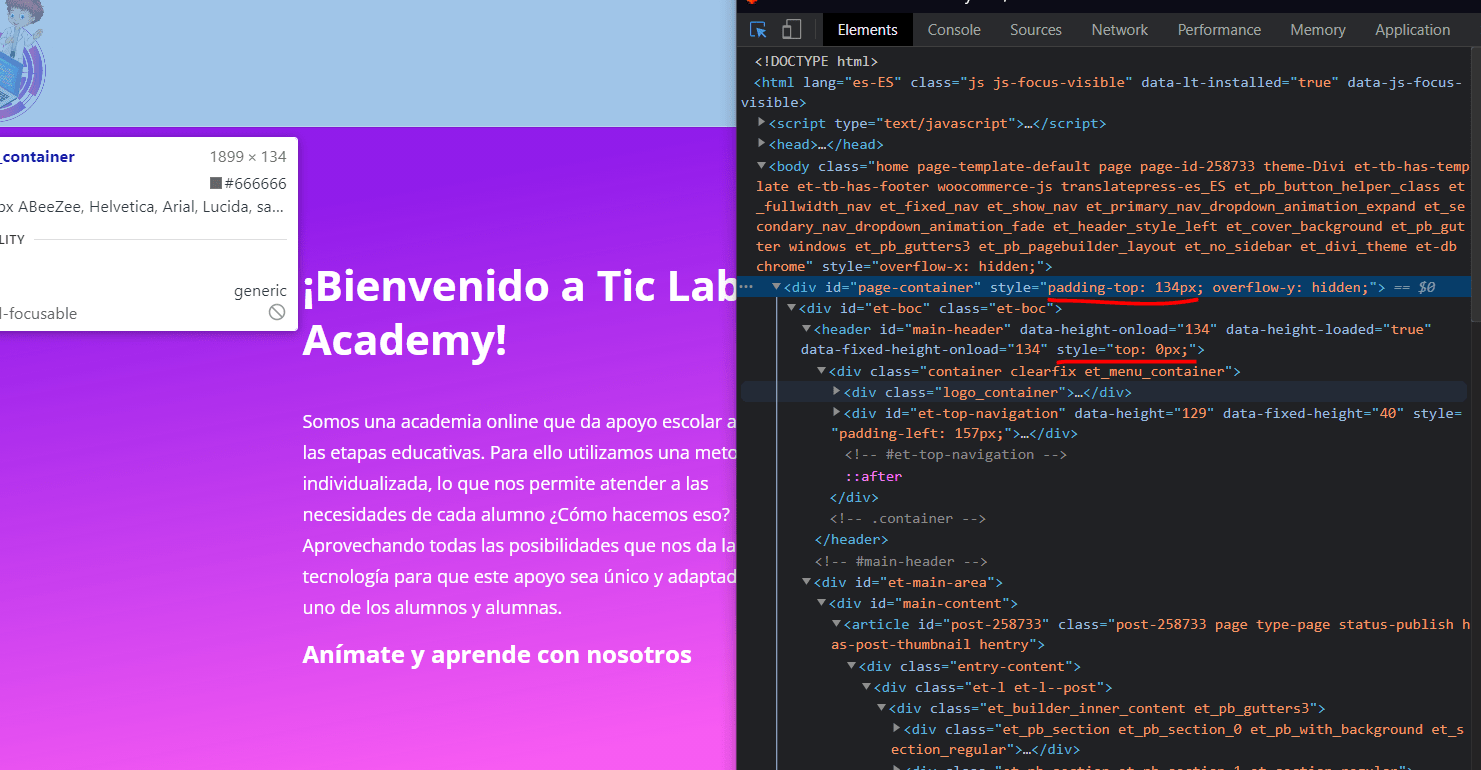Screen dimensions: 1481x770
Task: Switch to the Console tab
Action: pyautogui.click(x=954, y=30)
